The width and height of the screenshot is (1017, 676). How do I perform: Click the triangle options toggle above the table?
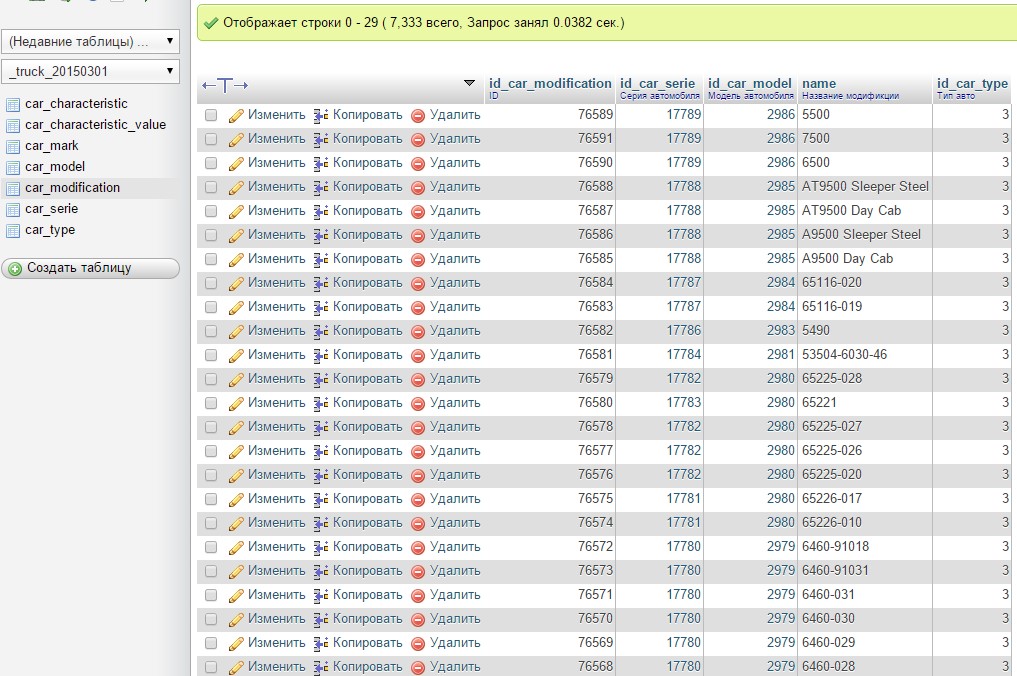[470, 83]
